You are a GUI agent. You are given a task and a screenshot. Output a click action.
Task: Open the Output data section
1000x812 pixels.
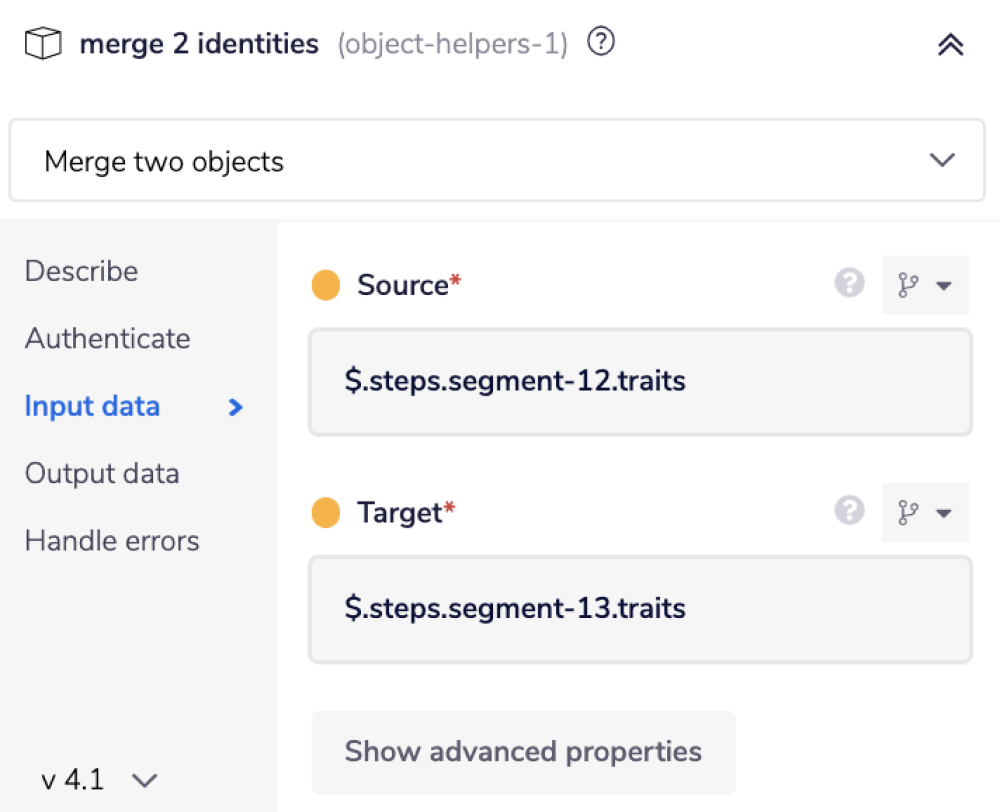click(x=101, y=473)
